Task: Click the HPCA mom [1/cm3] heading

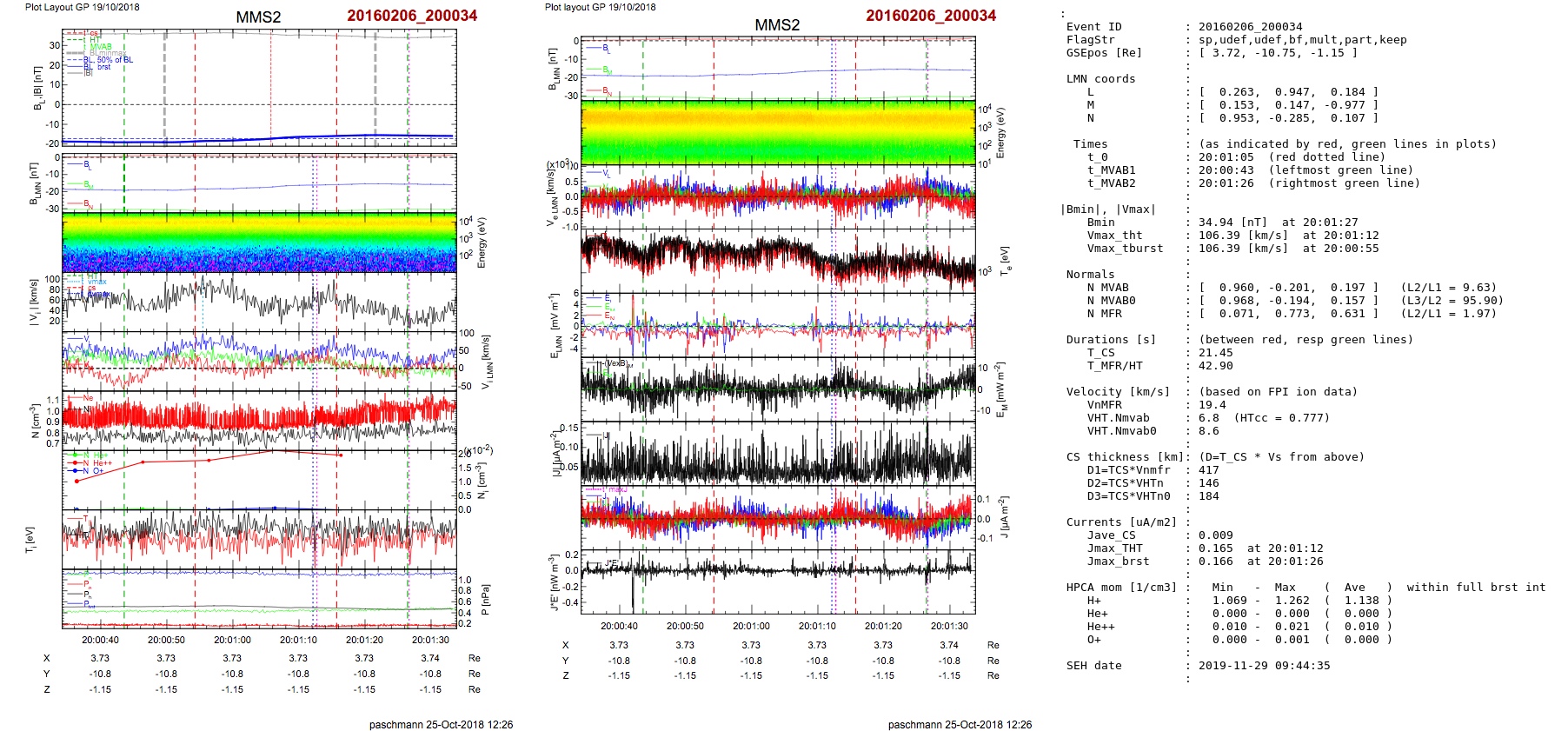Action: tap(1121, 588)
